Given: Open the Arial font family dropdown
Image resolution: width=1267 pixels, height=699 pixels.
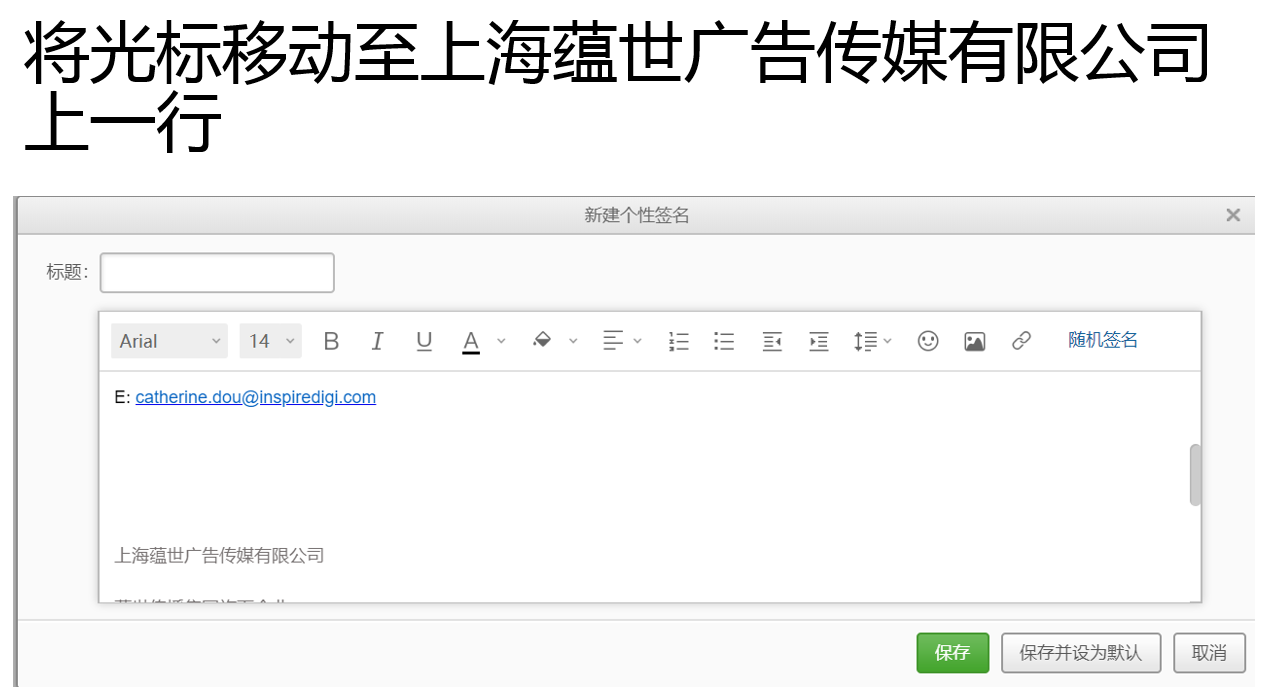Looking at the screenshot, I should (x=169, y=341).
